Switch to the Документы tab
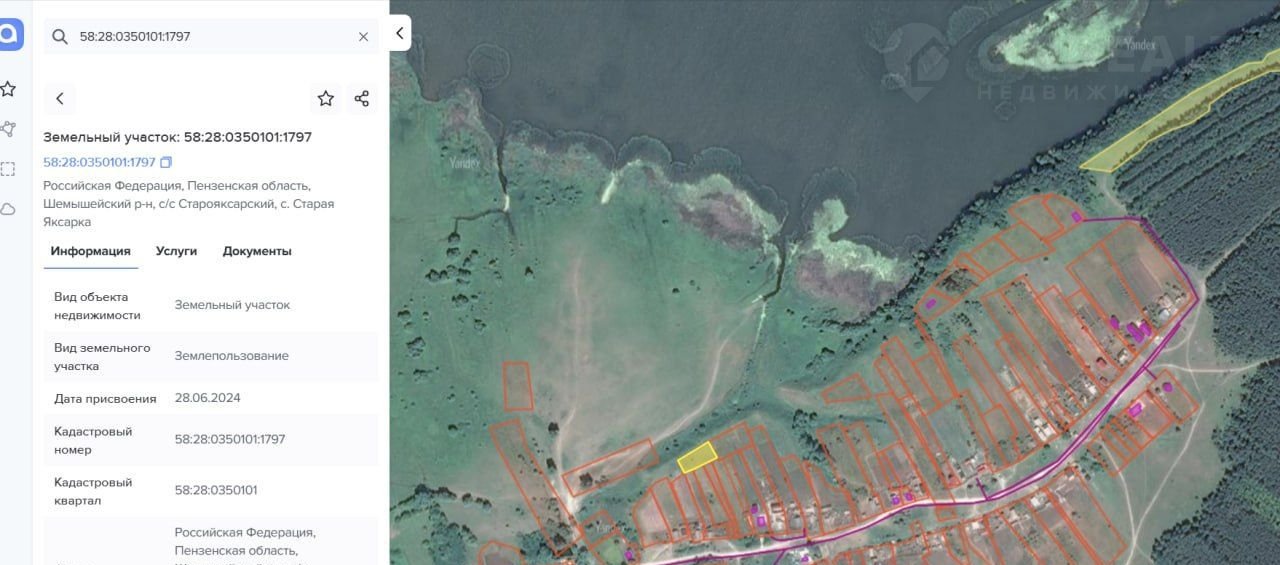This screenshot has width=1280, height=565. [x=257, y=251]
